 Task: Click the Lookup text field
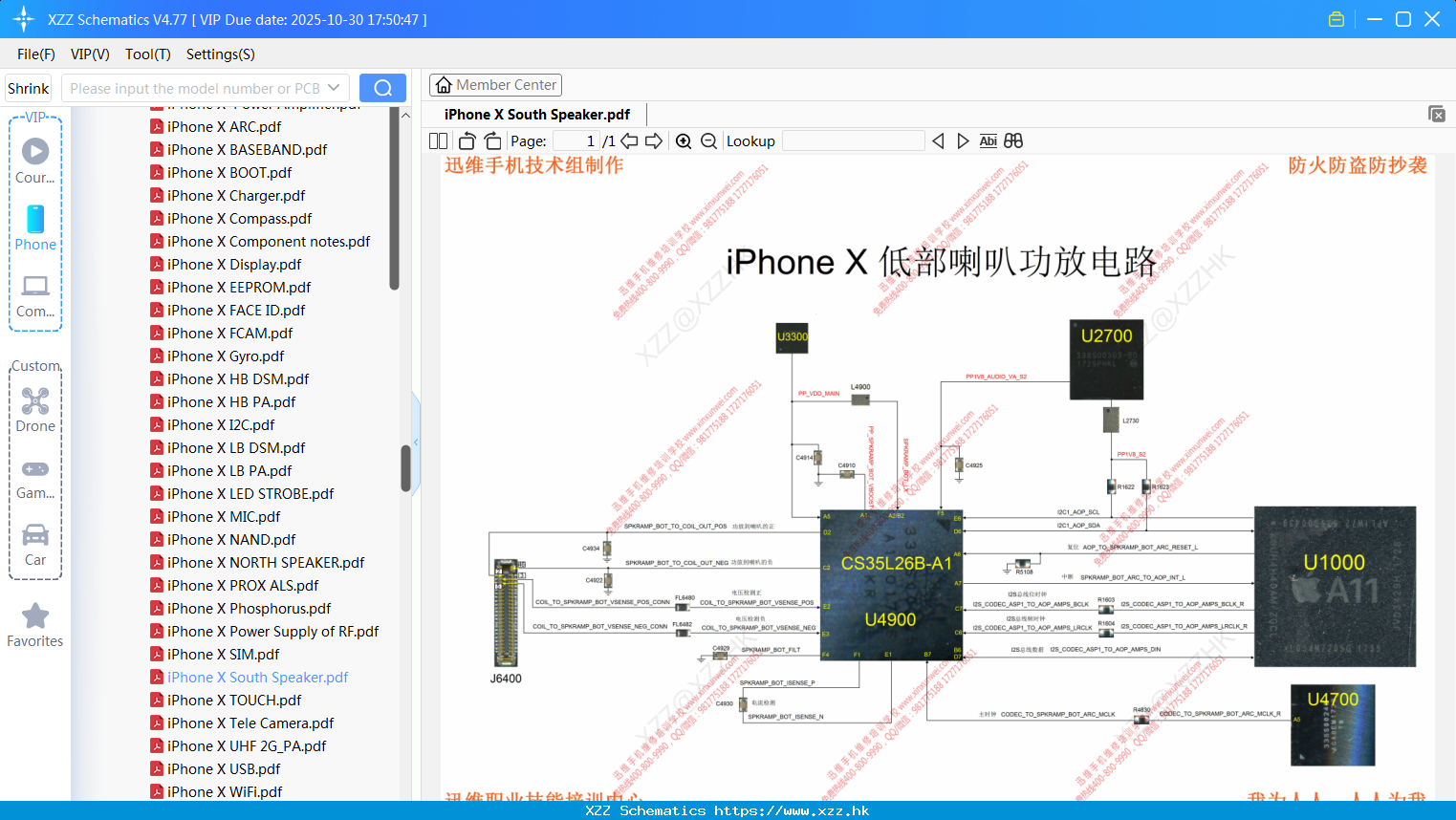(x=853, y=140)
